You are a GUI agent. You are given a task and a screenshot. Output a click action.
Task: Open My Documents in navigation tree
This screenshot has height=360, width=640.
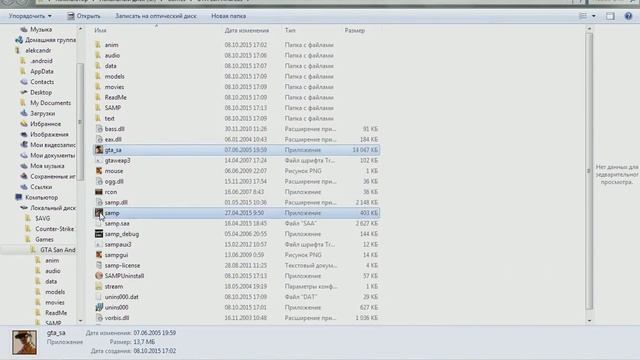(50, 103)
